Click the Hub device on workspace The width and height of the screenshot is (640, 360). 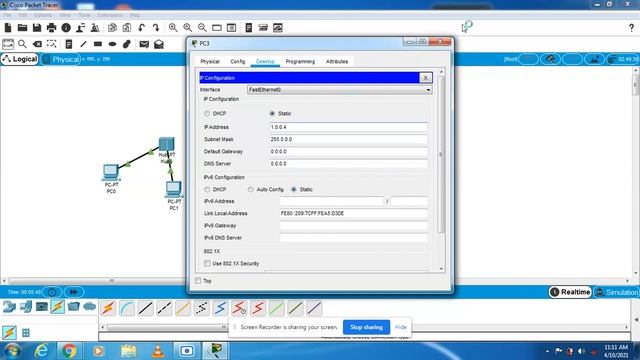point(167,144)
